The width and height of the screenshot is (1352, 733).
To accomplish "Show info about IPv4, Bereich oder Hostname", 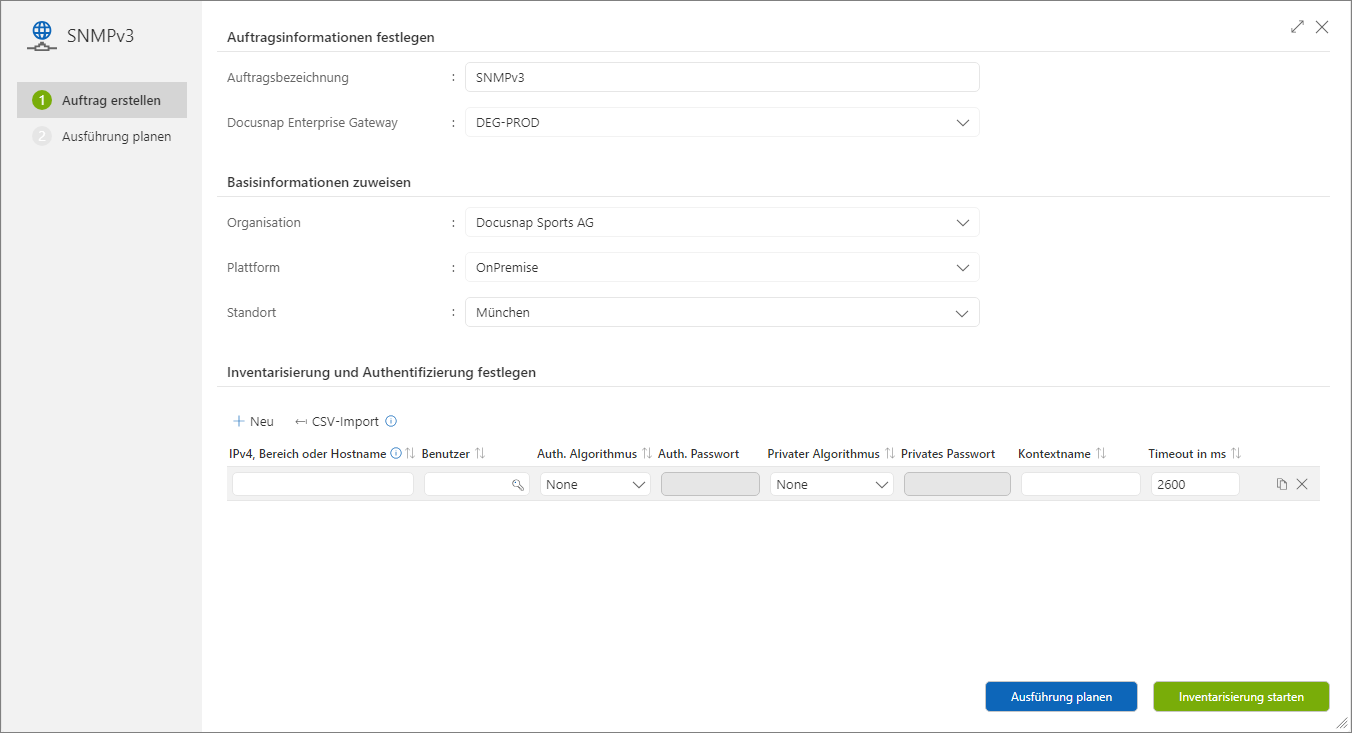I will [395, 454].
